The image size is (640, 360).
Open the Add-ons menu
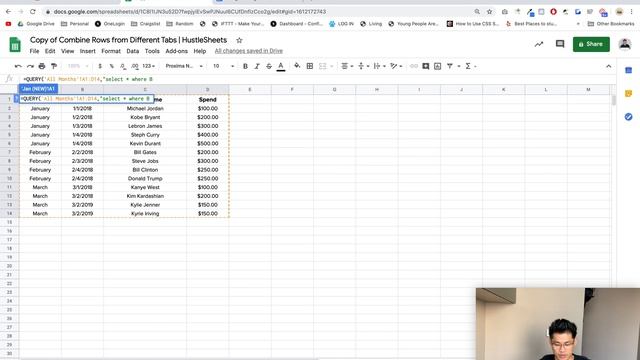coord(176,51)
